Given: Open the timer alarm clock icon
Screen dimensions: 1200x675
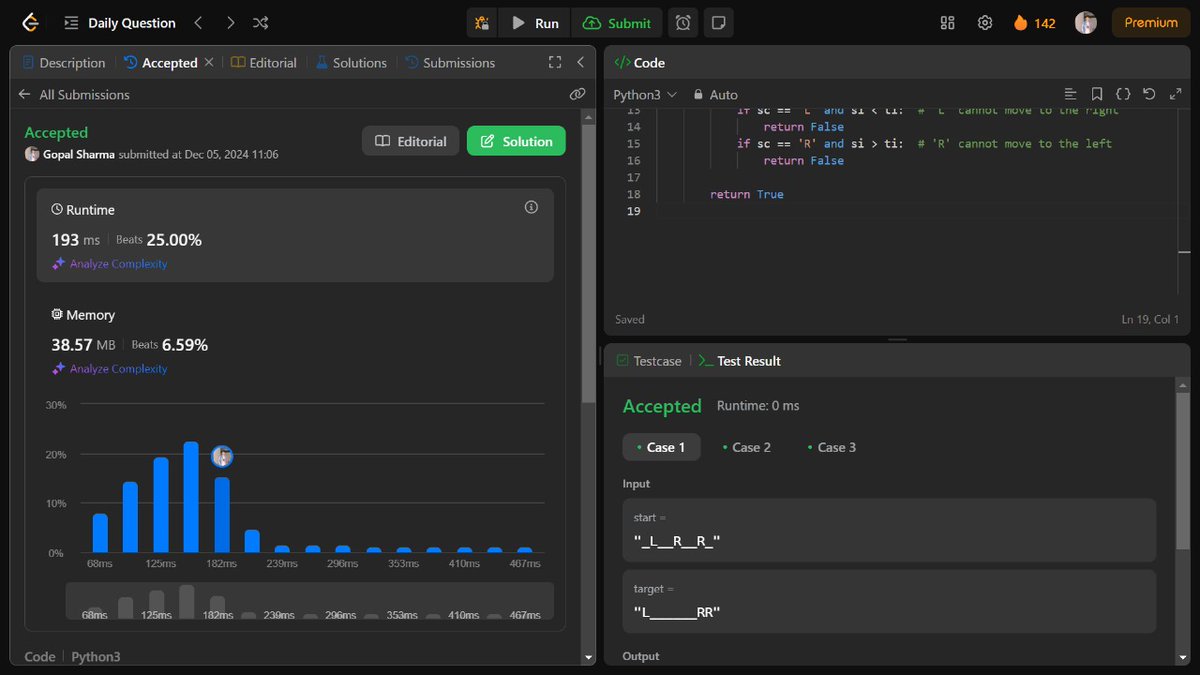Looking at the screenshot, I should pos(683,22).
